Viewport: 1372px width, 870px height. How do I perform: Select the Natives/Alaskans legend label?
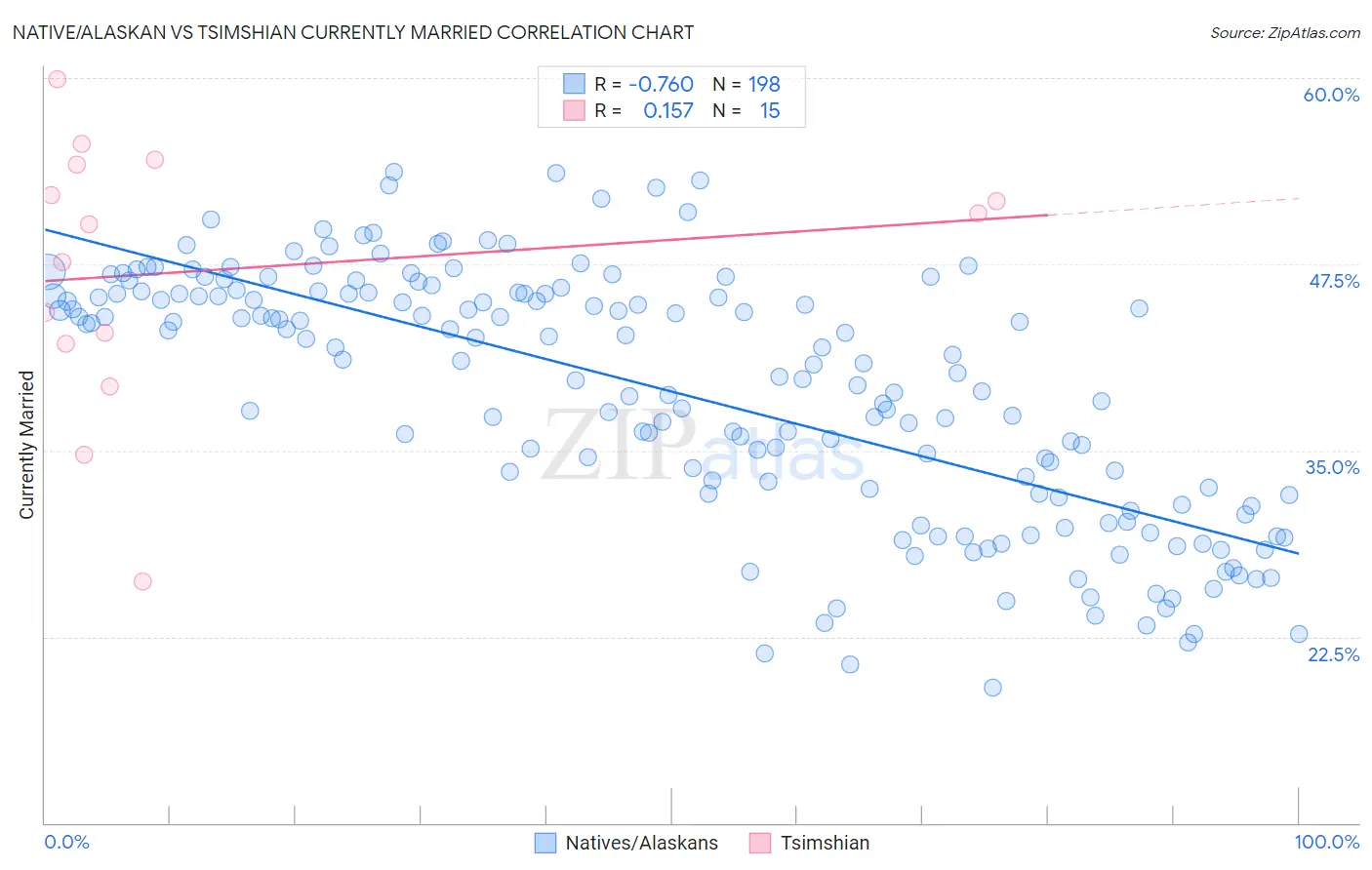(642, 843)
